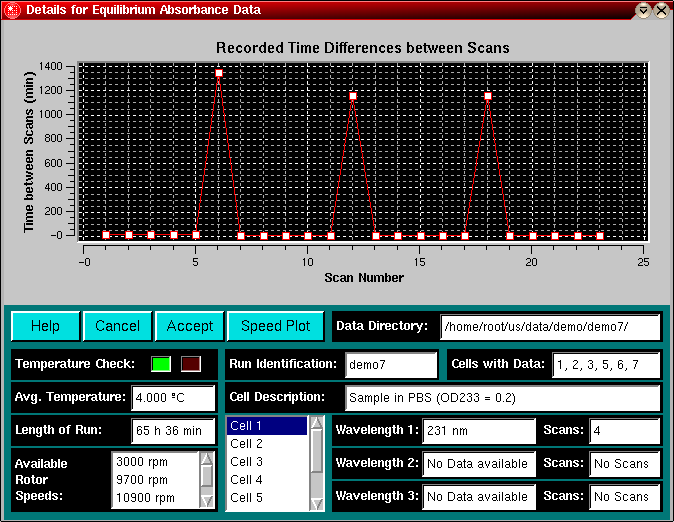The width and height of the screenshot is (674, 522).
Task: Click rotor speeds list scroll up arrow
Action: click(207, 459)
